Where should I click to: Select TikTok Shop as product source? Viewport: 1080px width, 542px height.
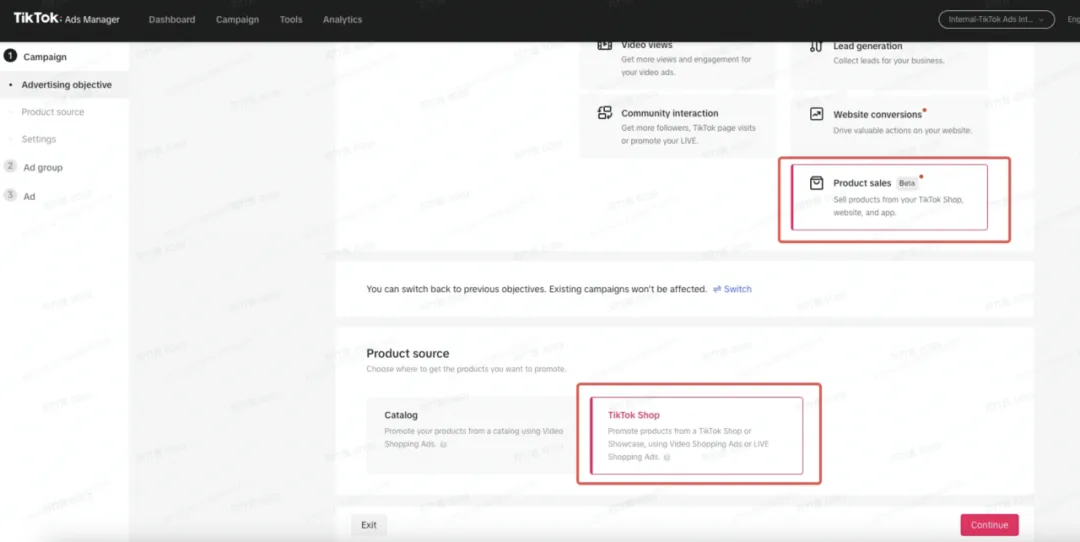coord(696,435)
